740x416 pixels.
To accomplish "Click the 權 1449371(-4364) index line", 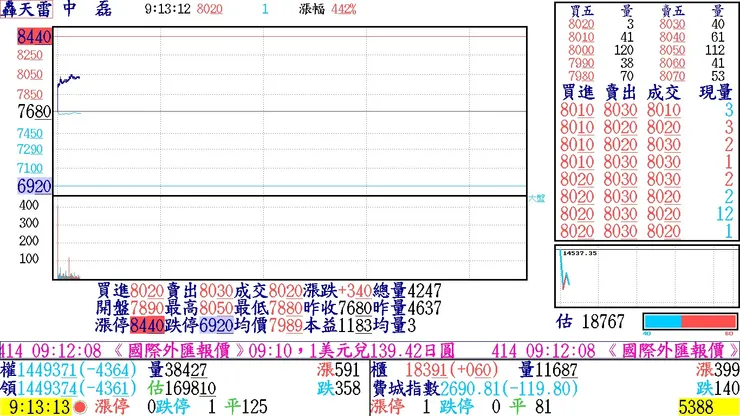I will coord(69,370).
